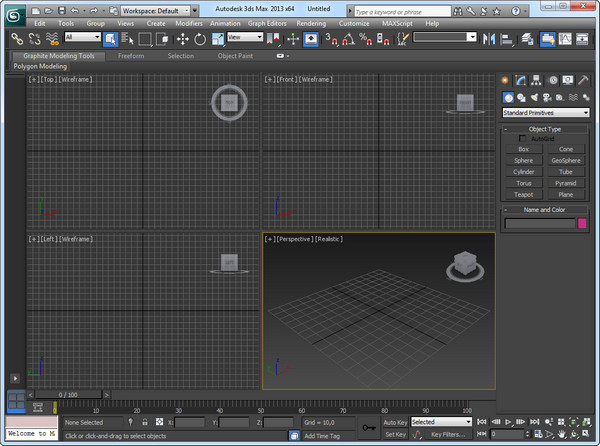600x446 pixels.
Task: Enable the AutoGrid checkbox
Action: tap(522, 138)
